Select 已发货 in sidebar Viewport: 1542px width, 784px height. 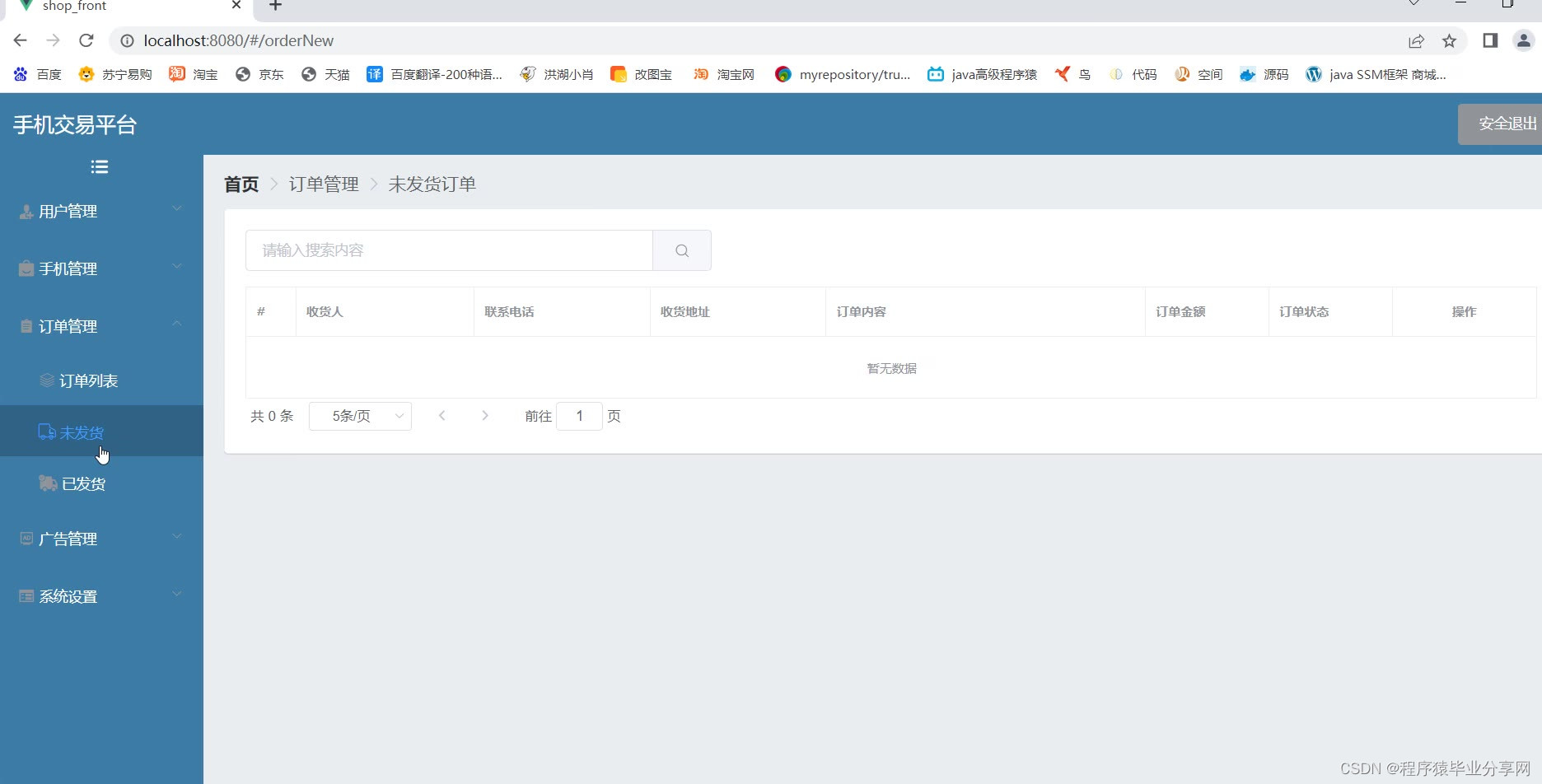101,483
